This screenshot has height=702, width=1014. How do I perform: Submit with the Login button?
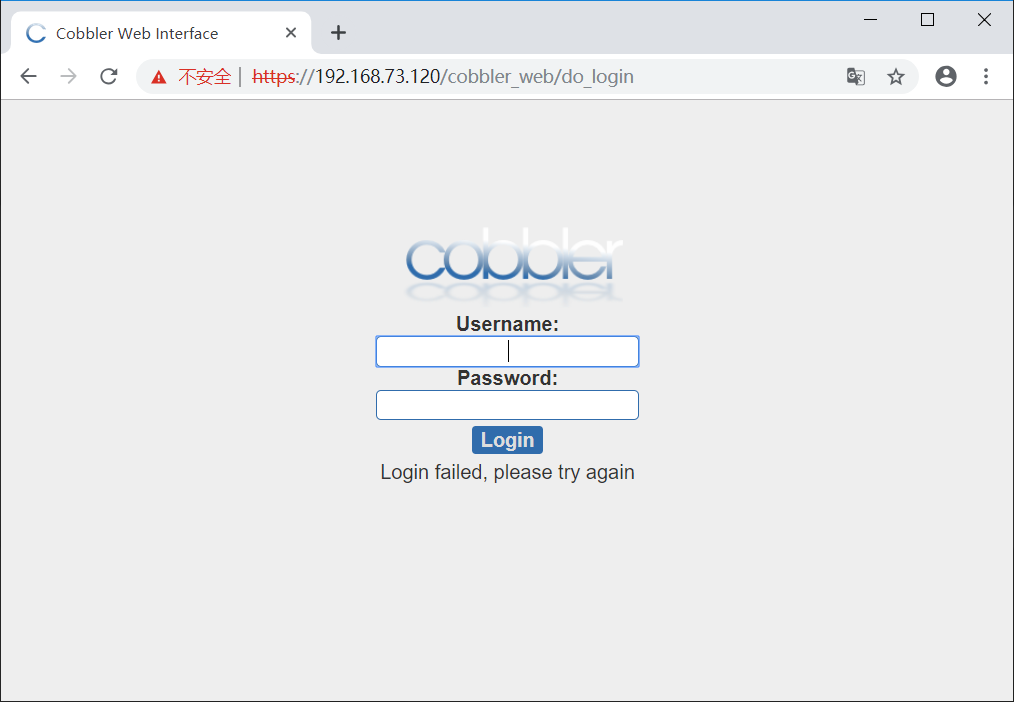(508, 440)
